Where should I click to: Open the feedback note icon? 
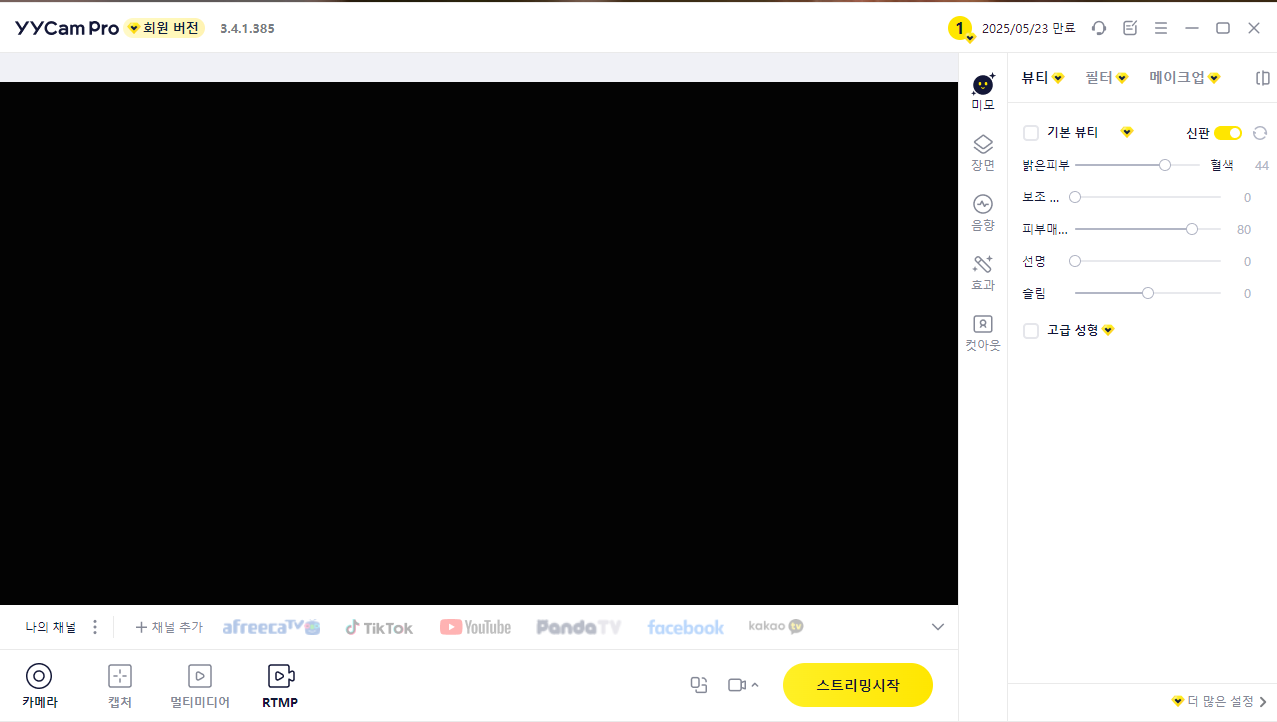click(1130, 28)
